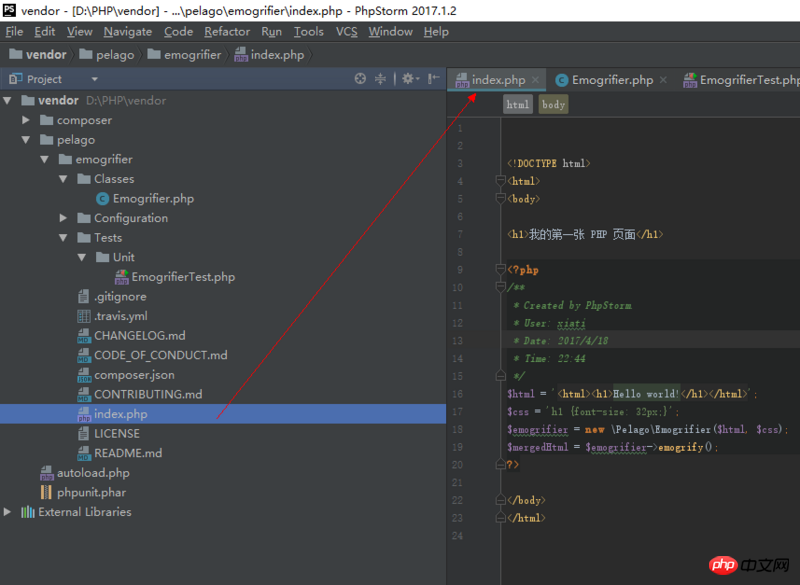Open the Tools menu

click(309, 32)
